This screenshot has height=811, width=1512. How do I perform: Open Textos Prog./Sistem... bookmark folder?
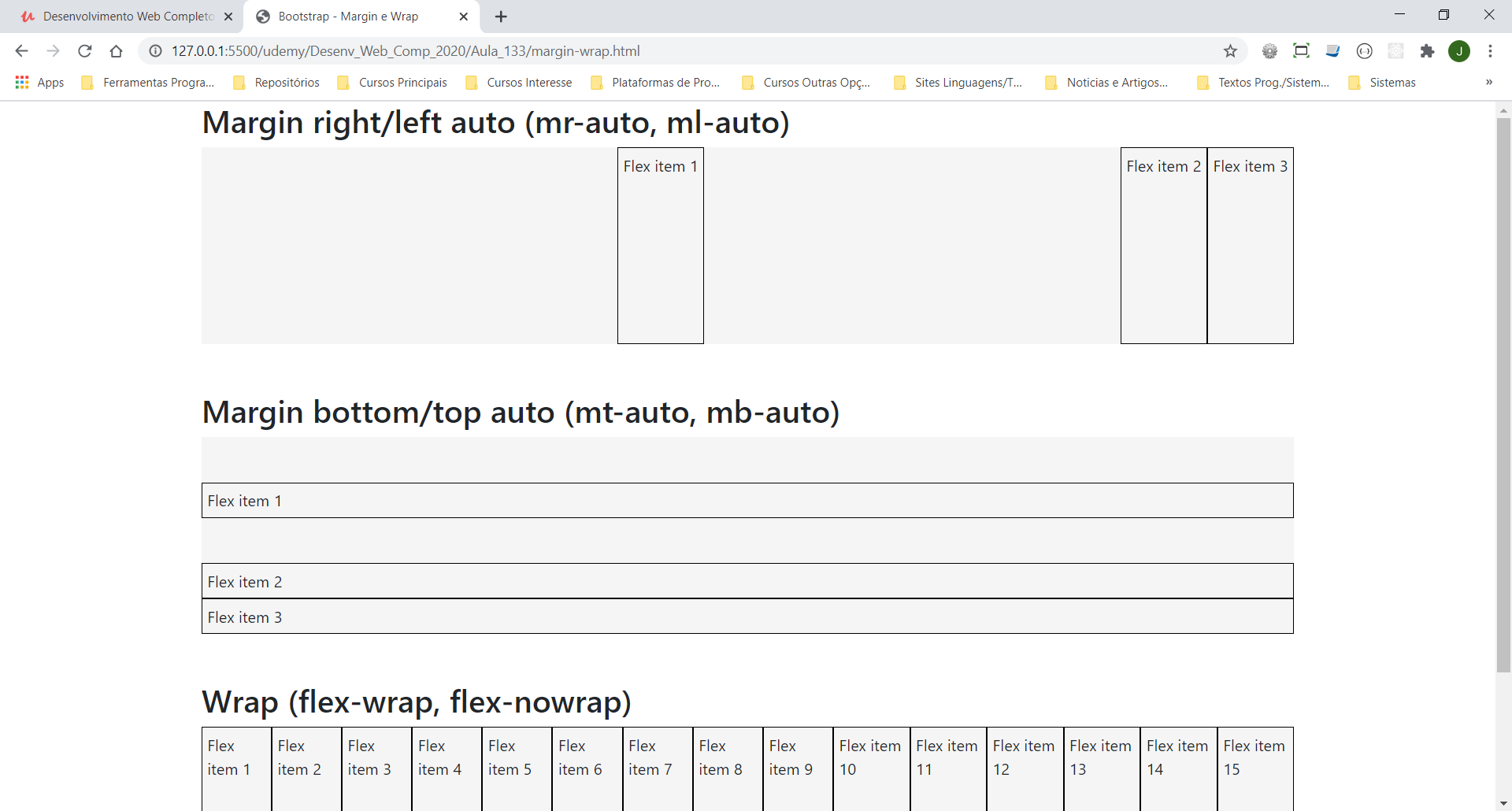point(1263,83)
